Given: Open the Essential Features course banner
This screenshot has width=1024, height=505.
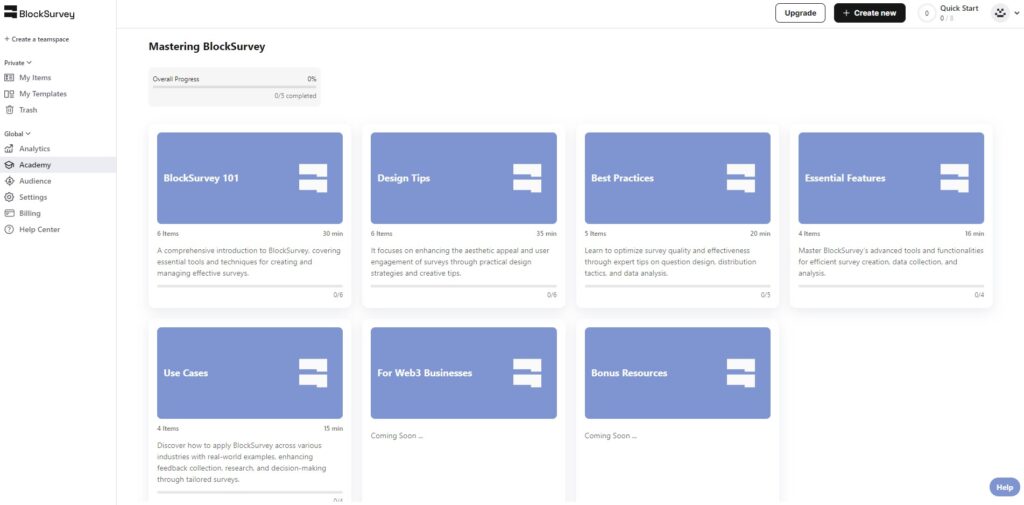Looking at the screenshot, I should (x=891, y=178).
